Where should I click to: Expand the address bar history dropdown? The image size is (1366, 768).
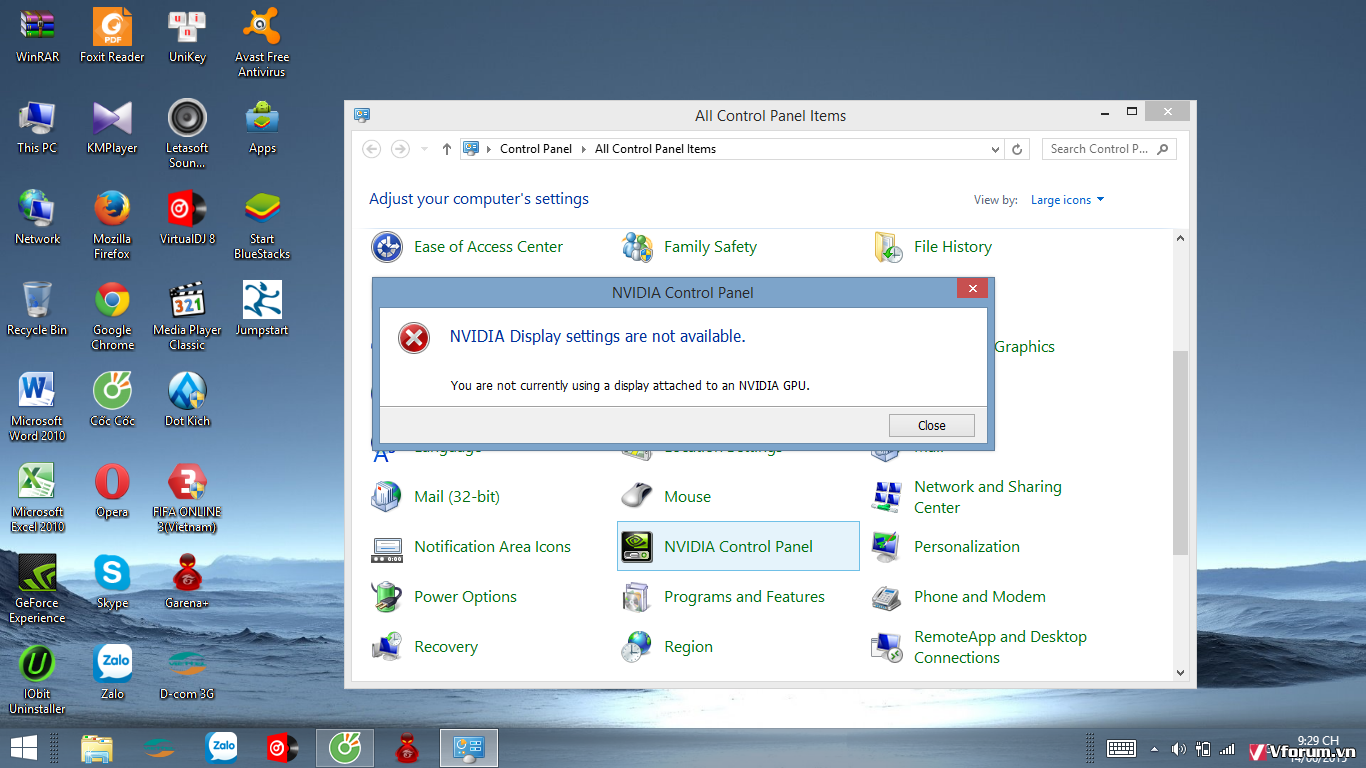(x=995, y=150)
